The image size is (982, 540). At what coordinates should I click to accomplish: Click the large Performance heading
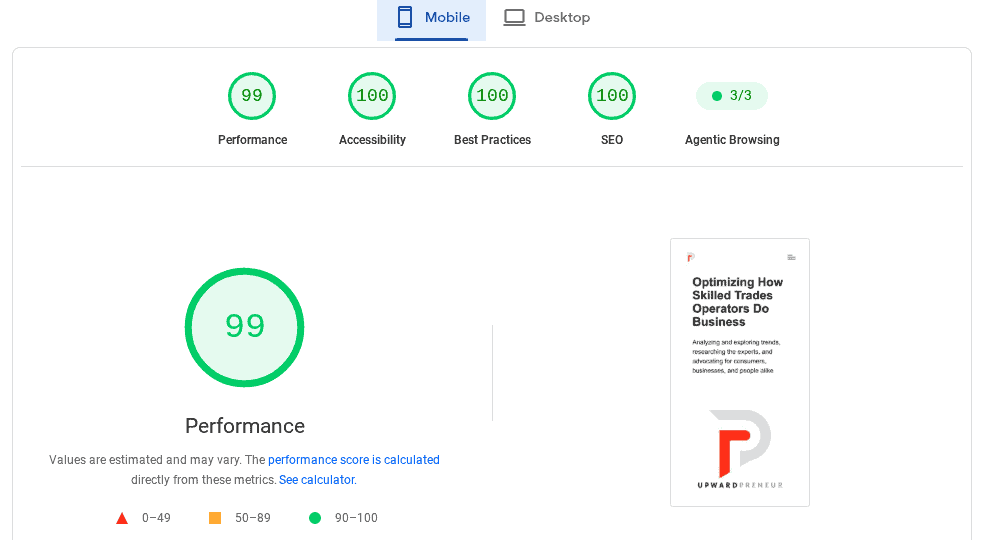coord(245,426)
